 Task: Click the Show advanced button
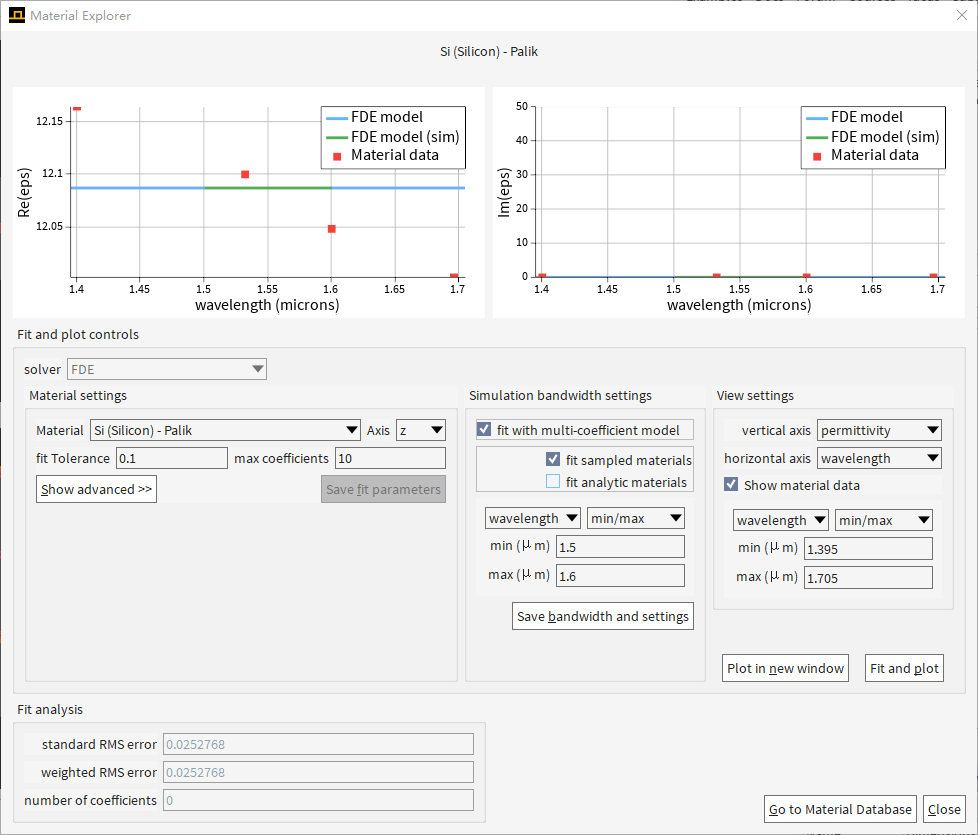point(96,489)
